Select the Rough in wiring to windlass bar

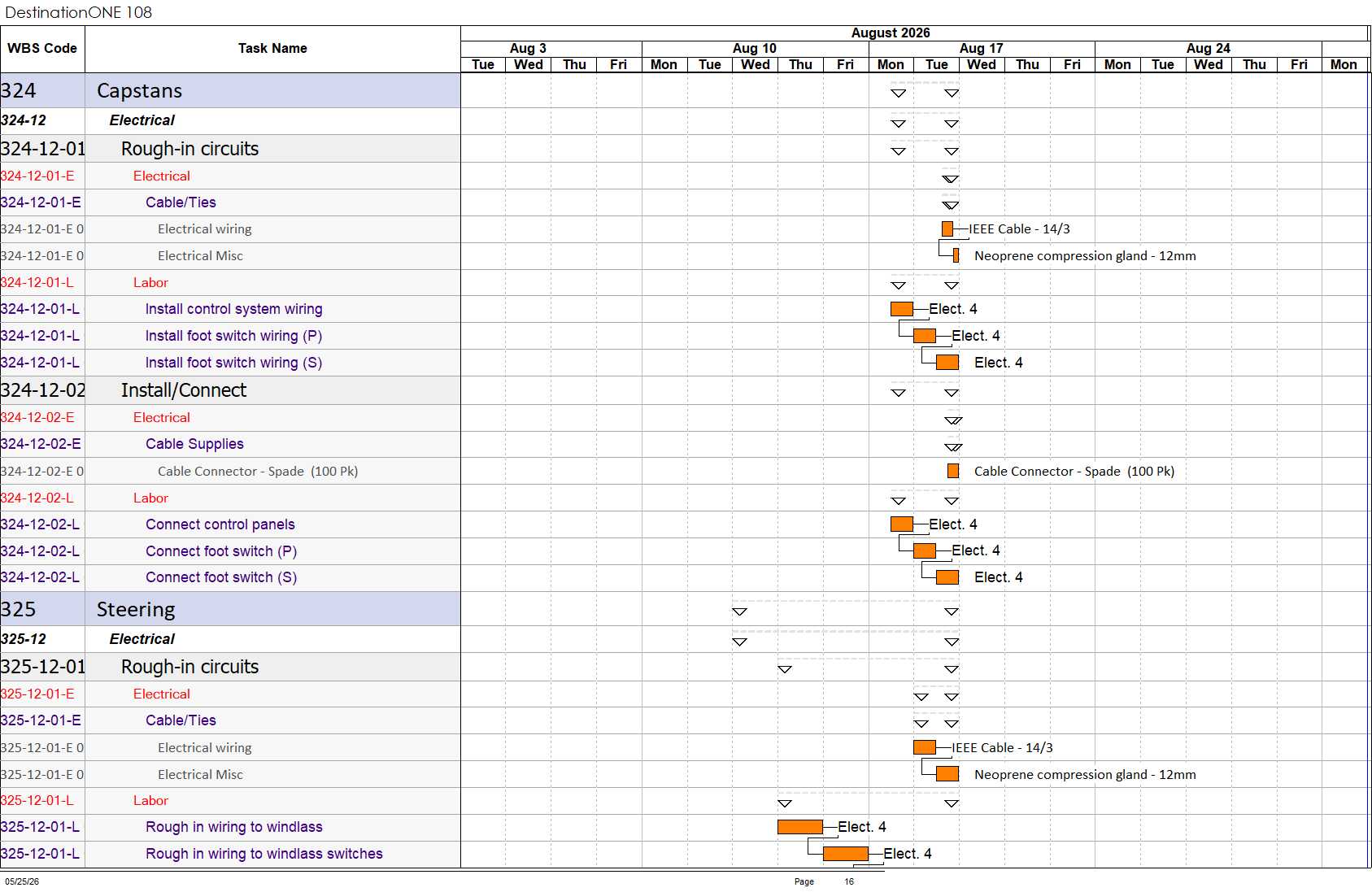click(800, 827)
